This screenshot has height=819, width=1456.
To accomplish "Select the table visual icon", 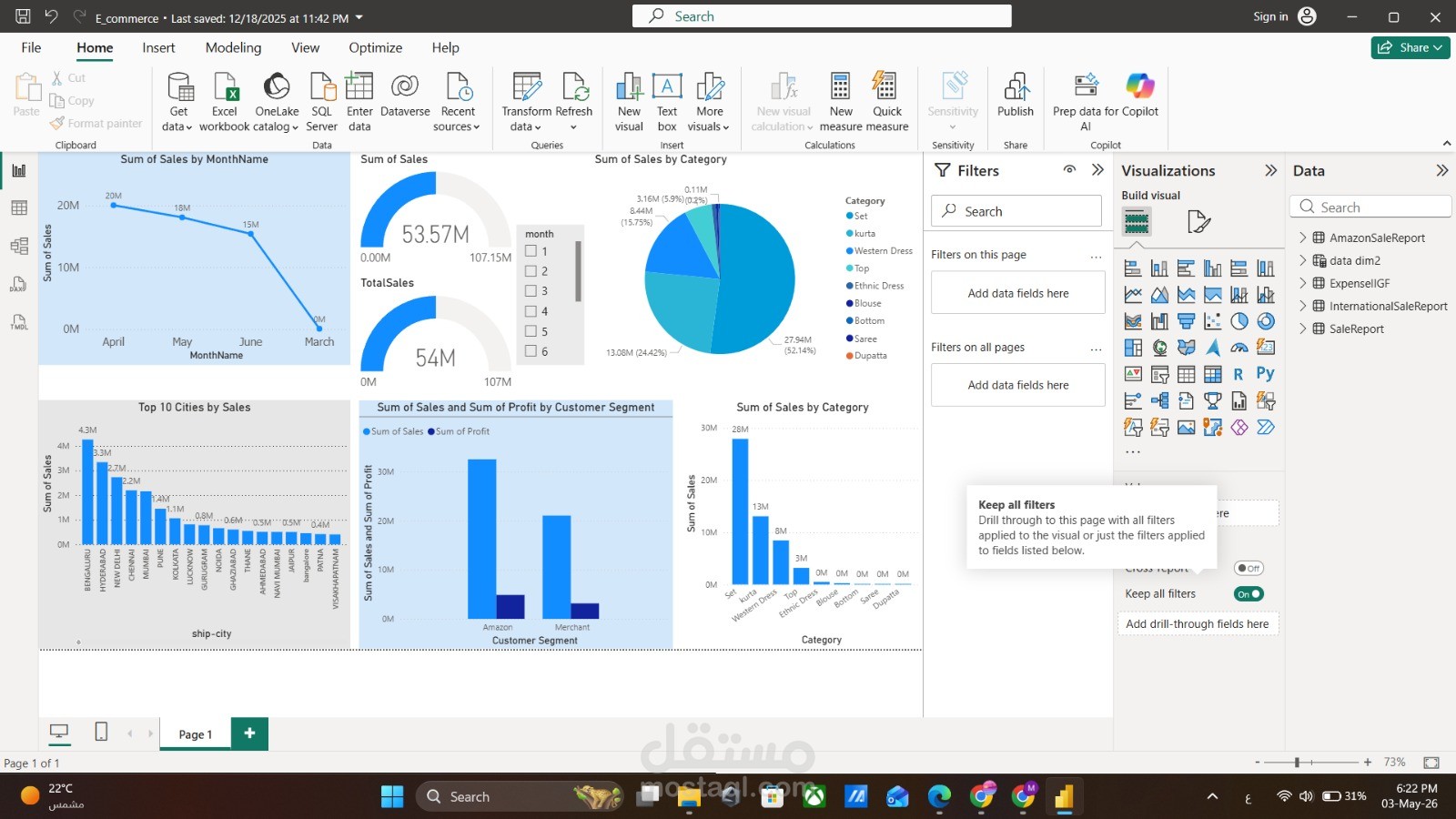I will tap(1186, 374).
